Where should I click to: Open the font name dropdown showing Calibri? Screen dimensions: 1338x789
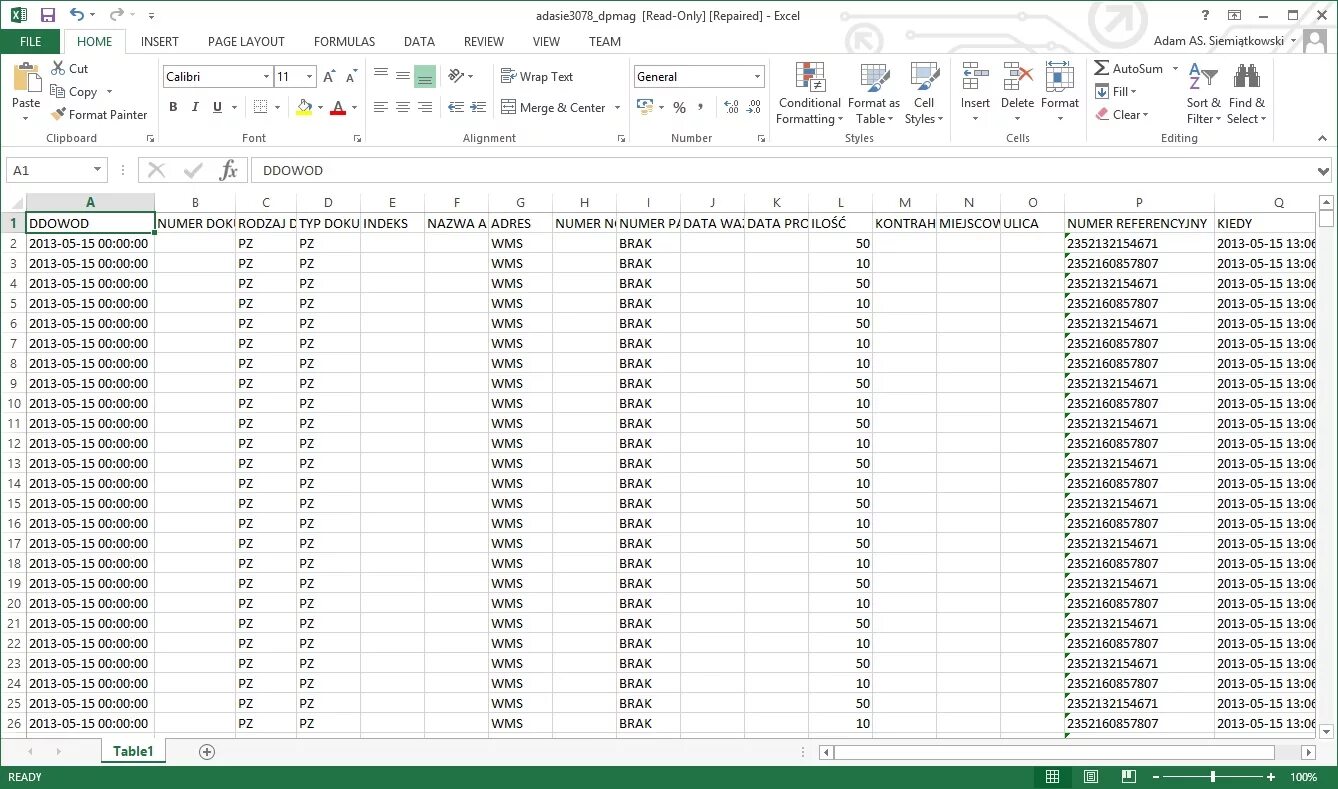click(x=267, y=77)
